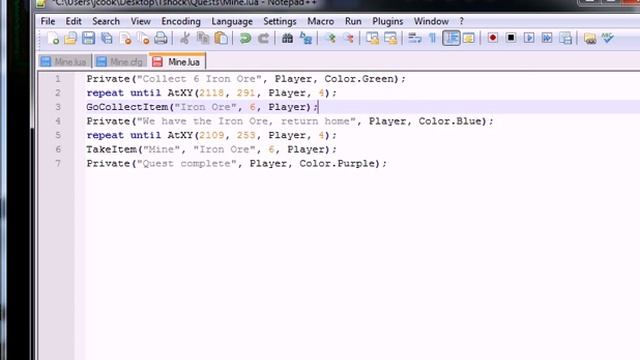Open the View menu
640x360 pixels.
pyautogui.click(x=140, y=21)
